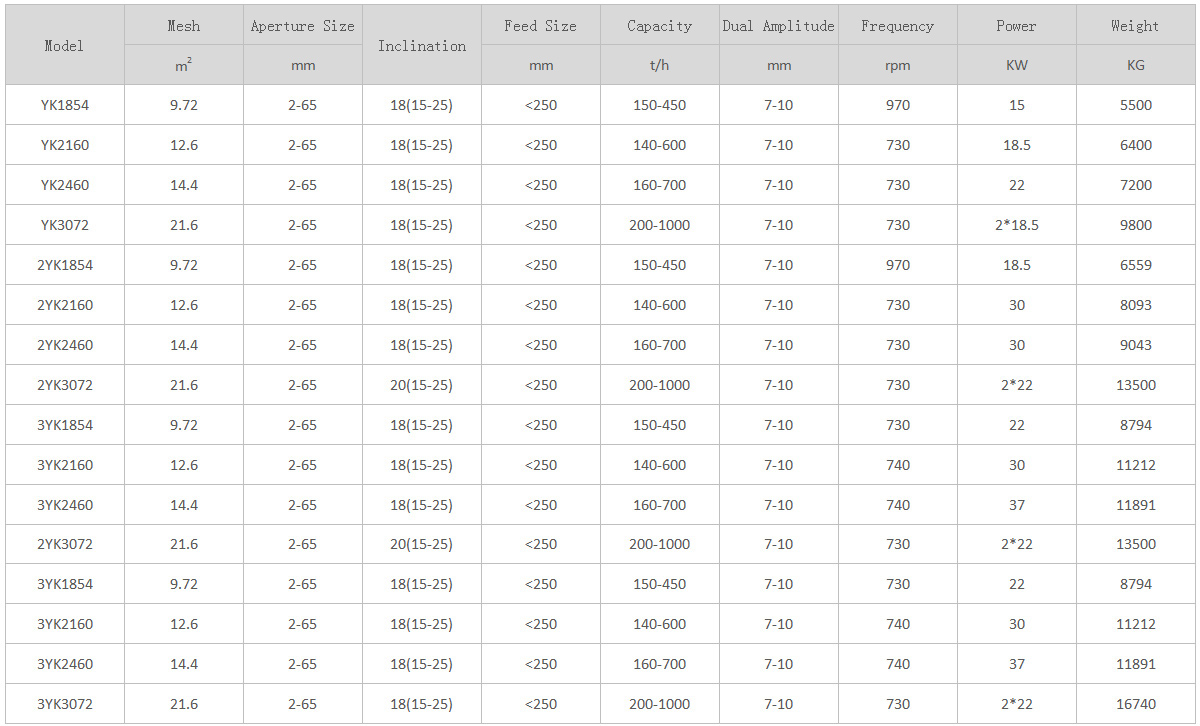
Task: Click the Model column header
Action: click(x=64, y=46)
